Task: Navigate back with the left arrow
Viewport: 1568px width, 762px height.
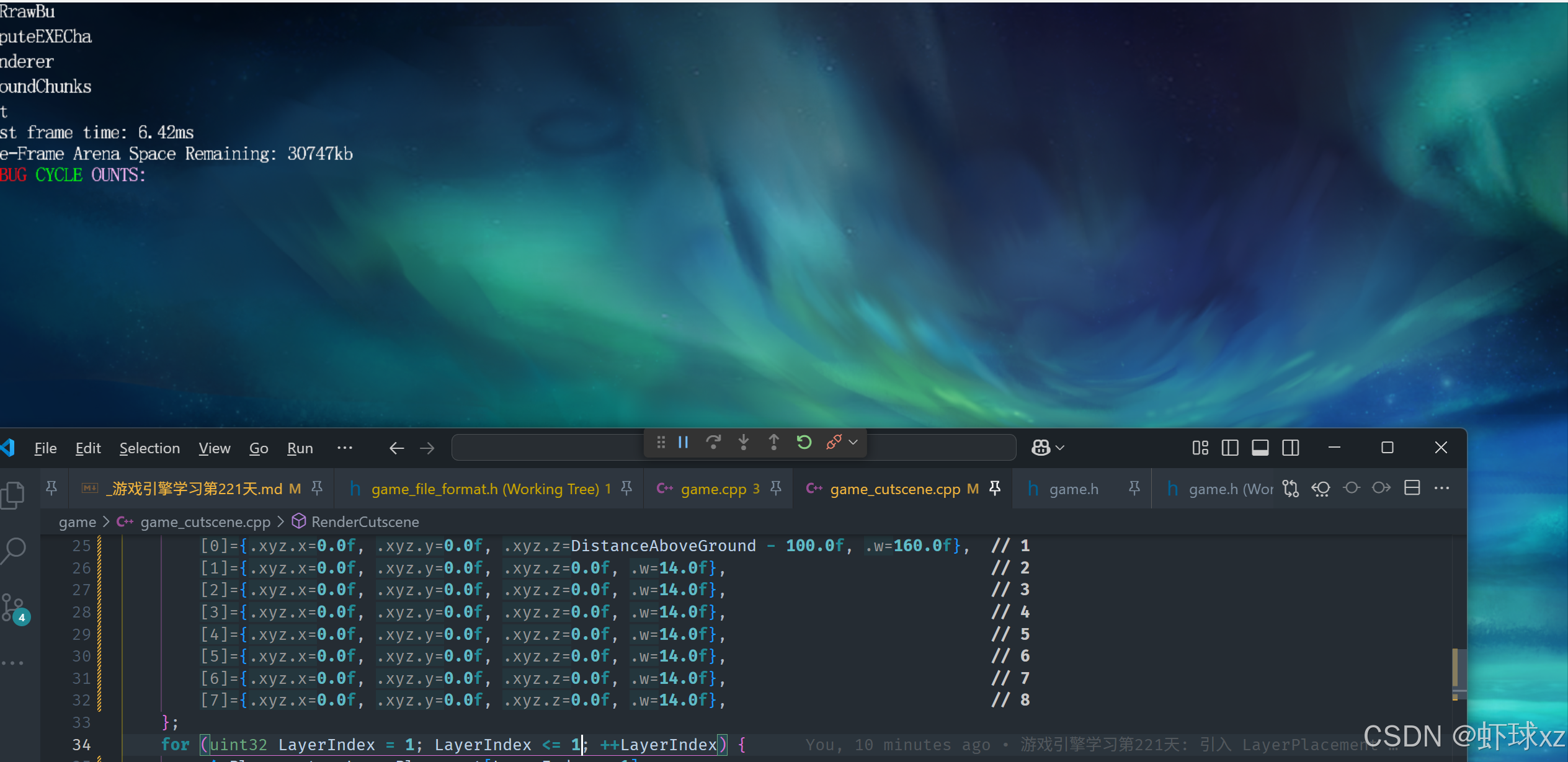Action: click(x=396, y=448)
